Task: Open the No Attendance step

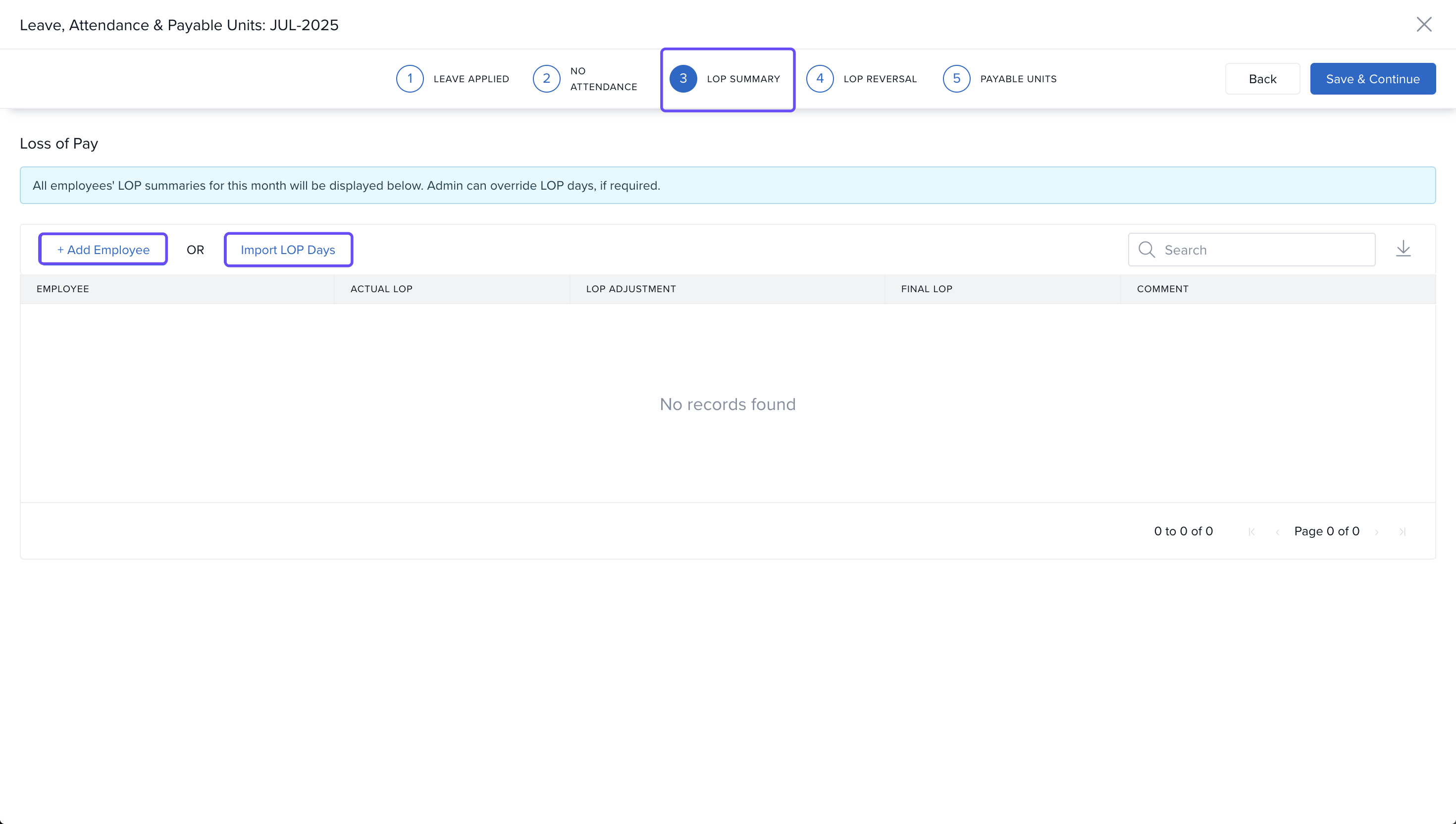Action: 585,79
